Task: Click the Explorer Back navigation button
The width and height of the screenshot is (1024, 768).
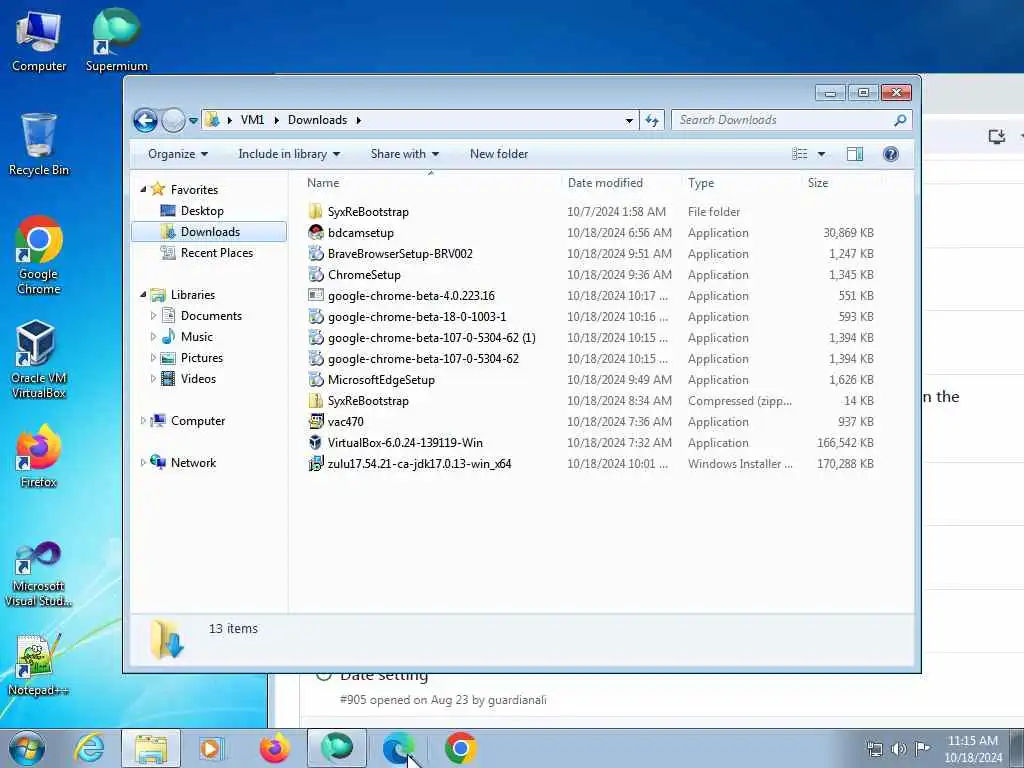Action: coord(145,120)
